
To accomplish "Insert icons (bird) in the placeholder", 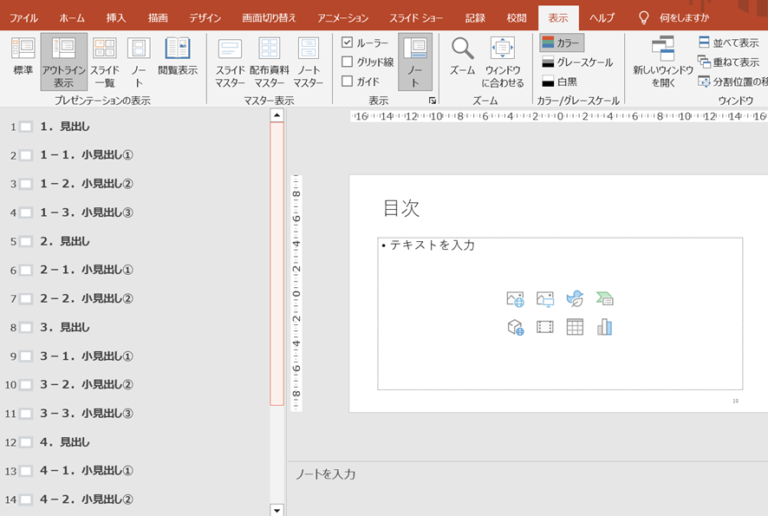I will click(x=575, y=299).
